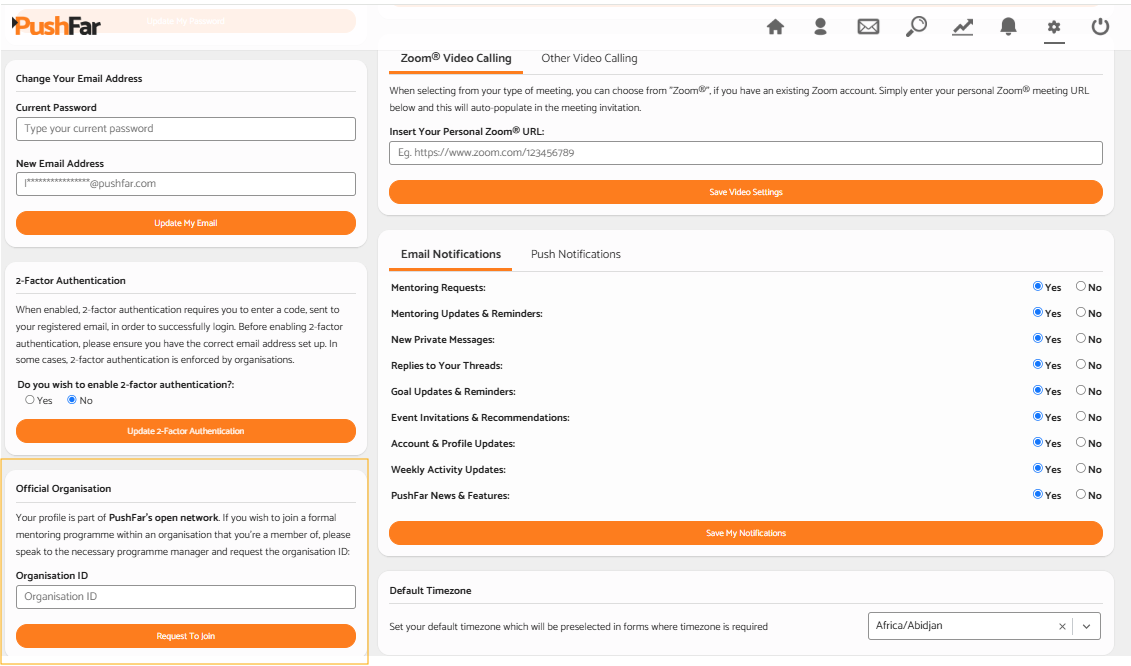The width and height of the screenshot is (1131, 666).
Task: Clear the Africa/Abidjan timezone selection
Action: (1062, 626)
